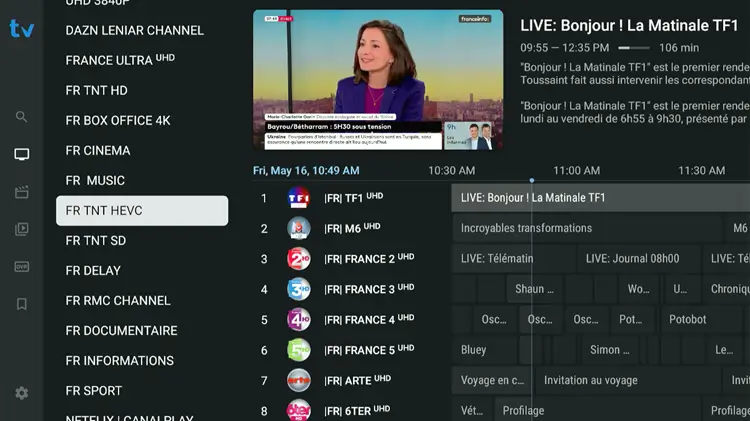750x421 pixels.
Task: Select channel row |FR| FRANCE 3 UHD
Action: pyautogui.click(x=351, y=289)
